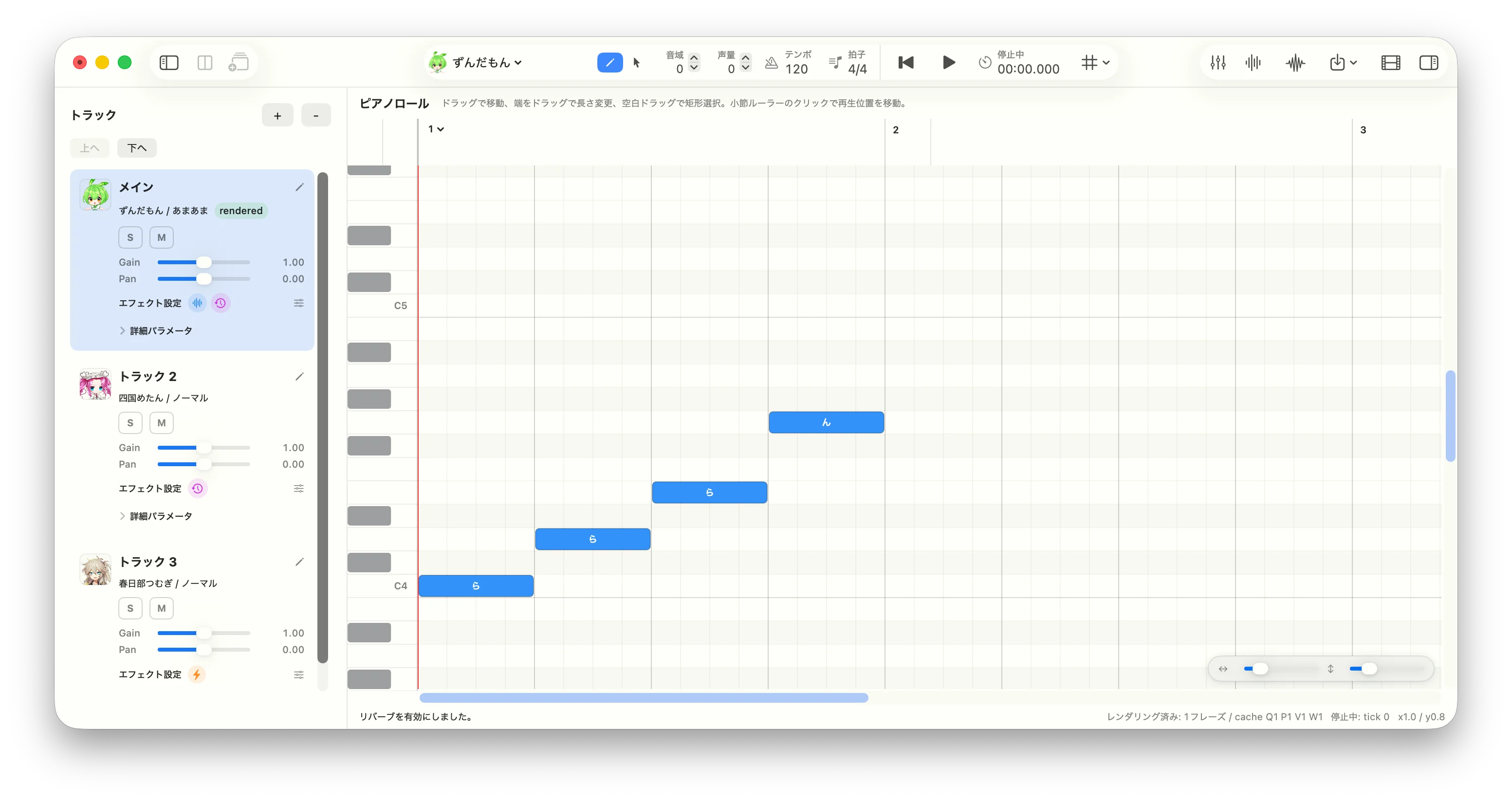The image size is (1512, 801).
Task: Adjust the 音域 stepper arrows
Action: coord(694,62)
